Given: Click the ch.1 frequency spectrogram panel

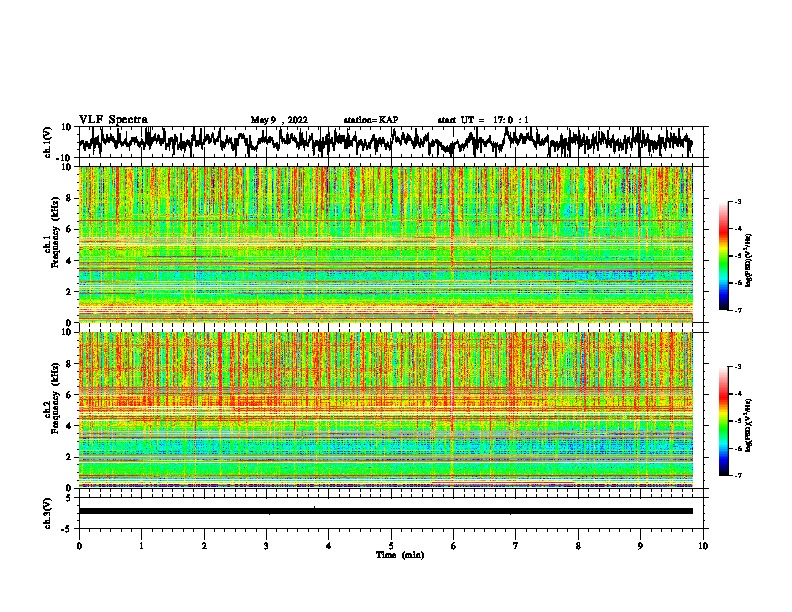Looking at the screenshot, I should 386,244.
